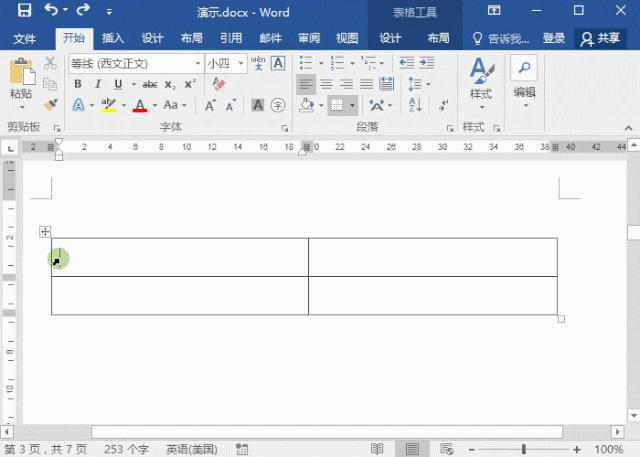Image resolution: width=640 pixels, height=457 pixels.
Task: Switch to the 审阅 Review tab
Action: pos(309,39)
